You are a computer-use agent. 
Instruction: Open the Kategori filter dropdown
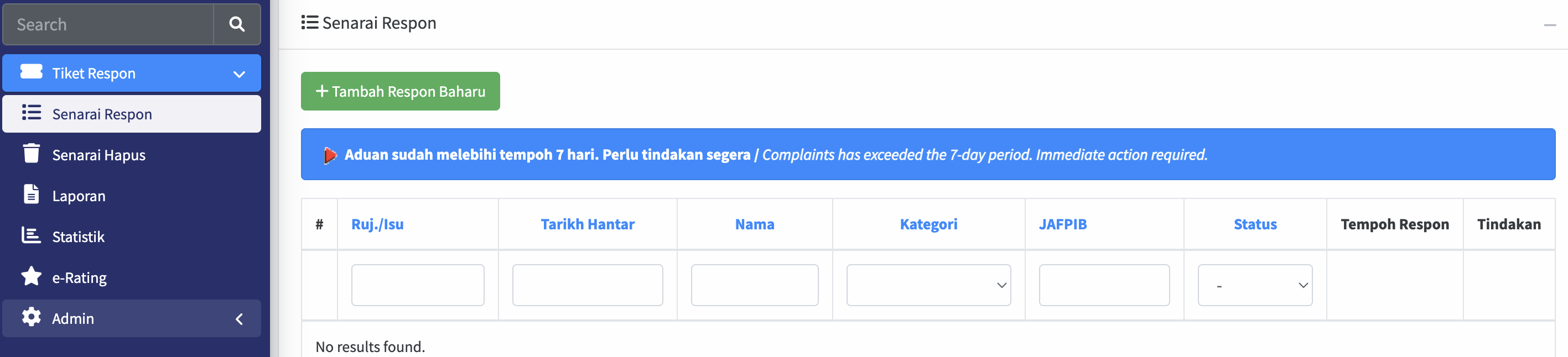(x=928, y=285)
